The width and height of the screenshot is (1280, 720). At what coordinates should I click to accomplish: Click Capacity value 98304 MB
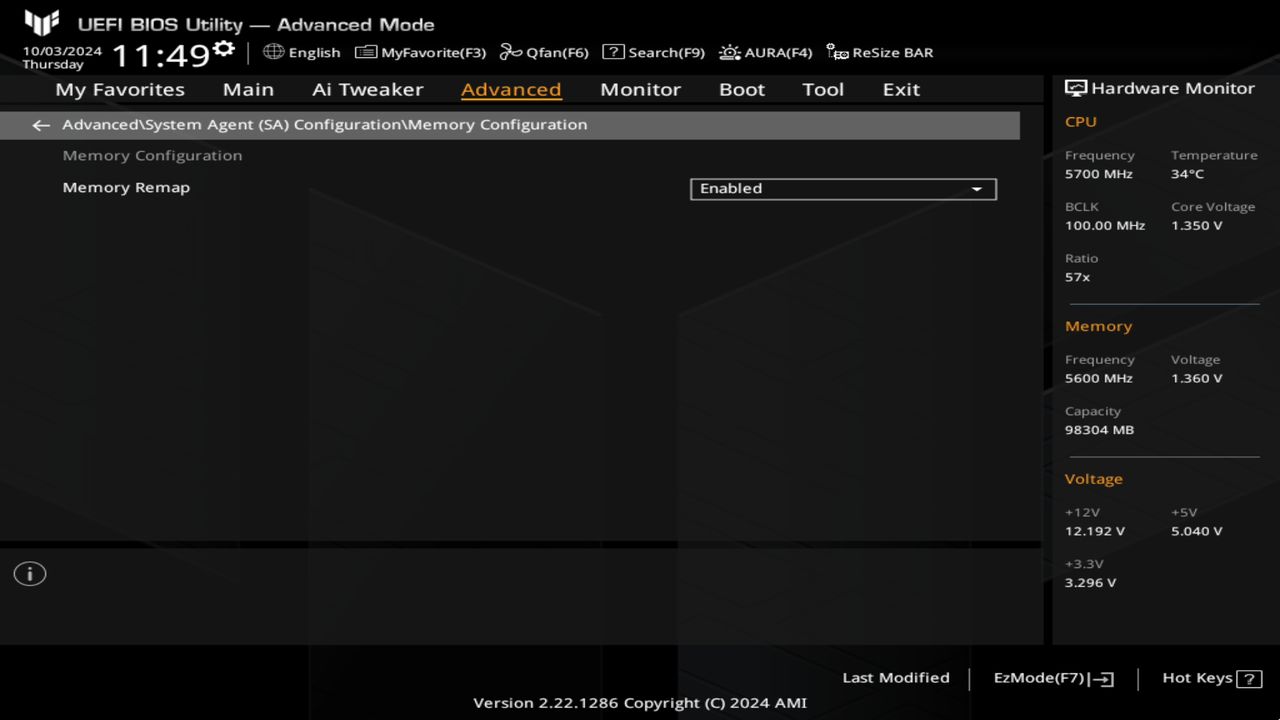point(1099,430)
